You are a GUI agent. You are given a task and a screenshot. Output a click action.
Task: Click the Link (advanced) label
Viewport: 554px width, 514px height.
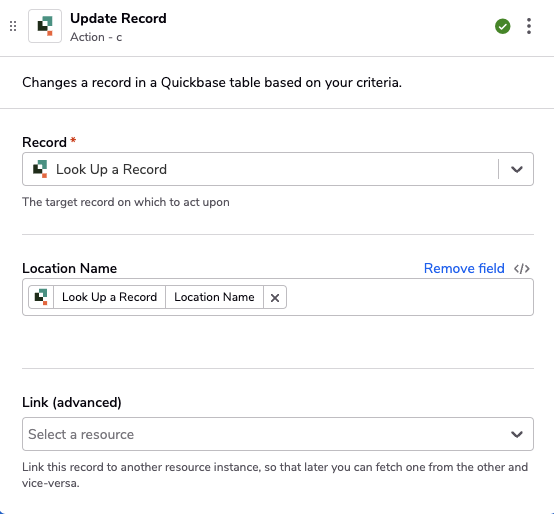[72, 402]
